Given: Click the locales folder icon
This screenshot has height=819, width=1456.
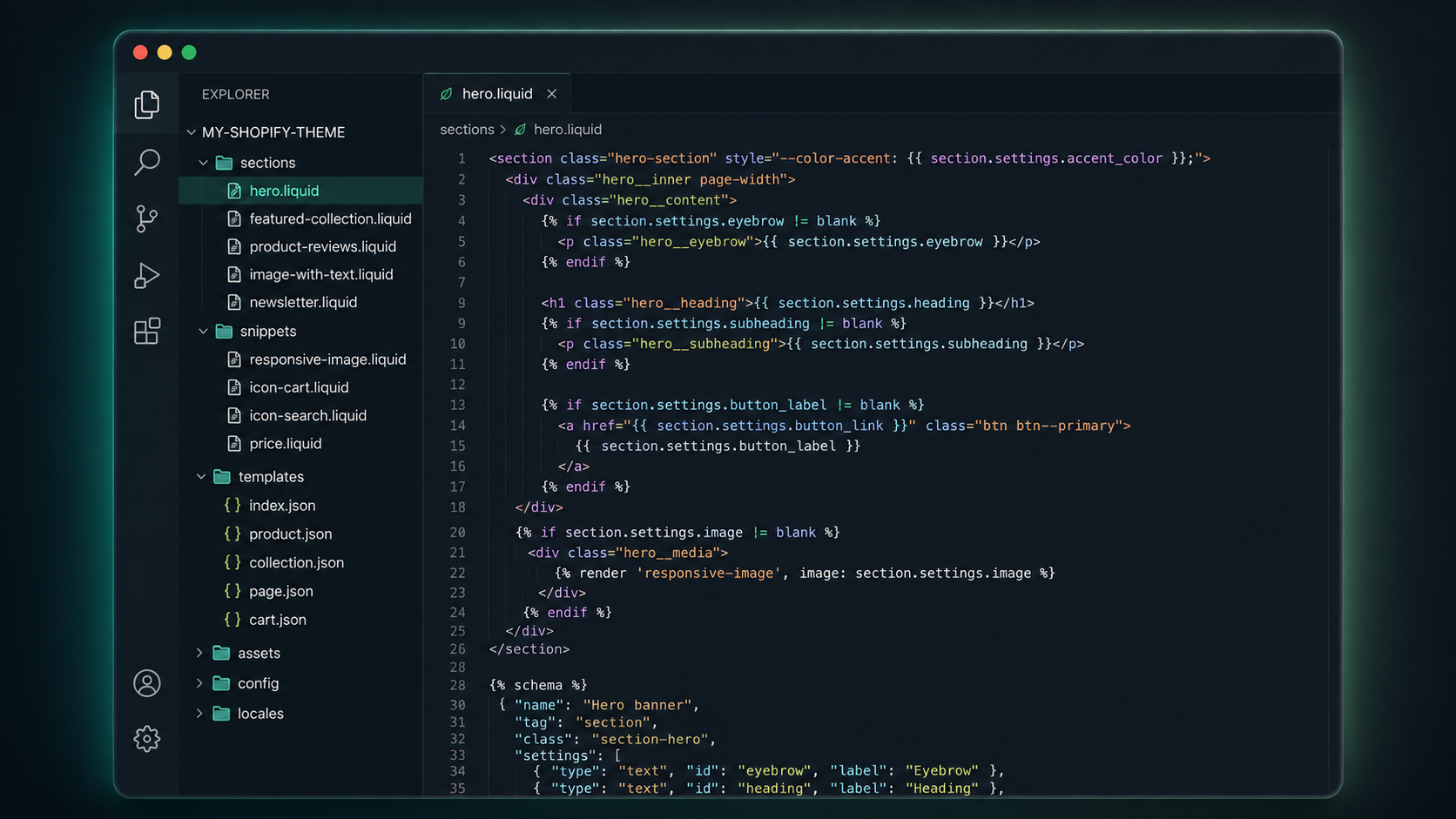Looking at the screenshot, I should coord(221,714).
